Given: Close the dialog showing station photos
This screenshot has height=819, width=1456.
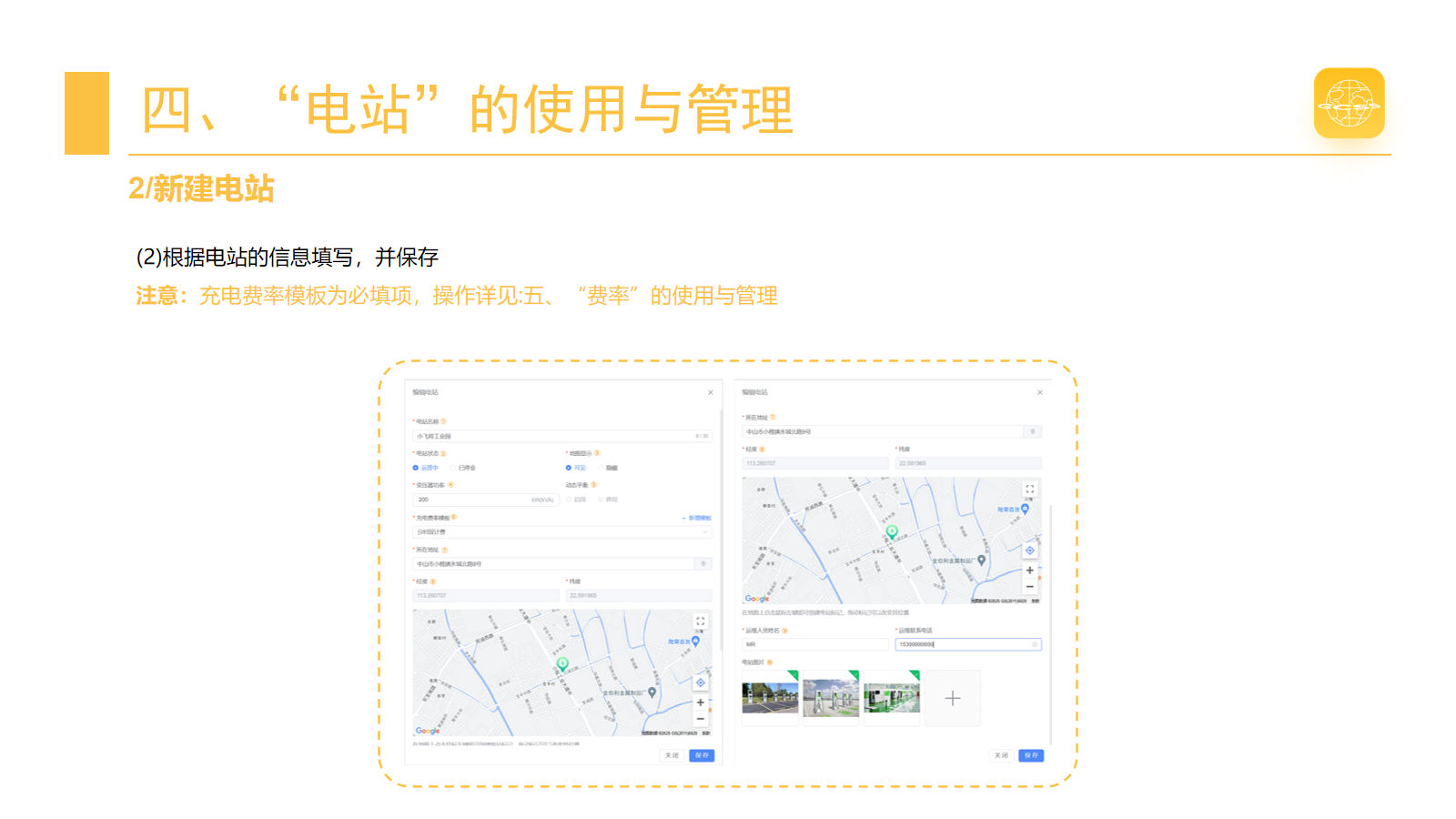Looking at the screenshot, I should point(1040,392).
